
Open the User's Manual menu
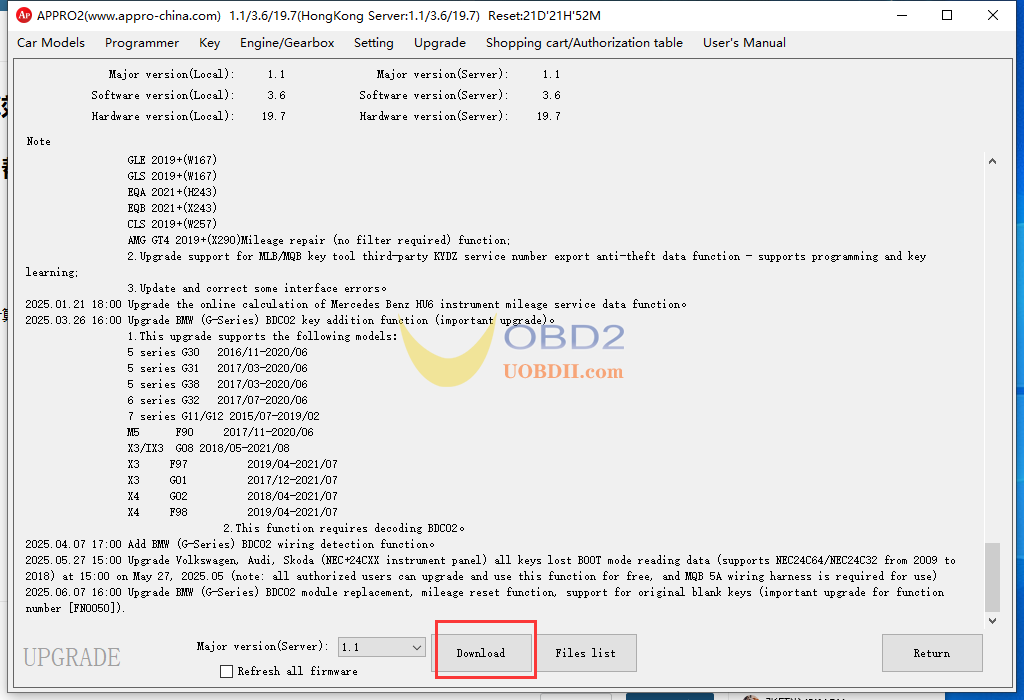point(744,43)
